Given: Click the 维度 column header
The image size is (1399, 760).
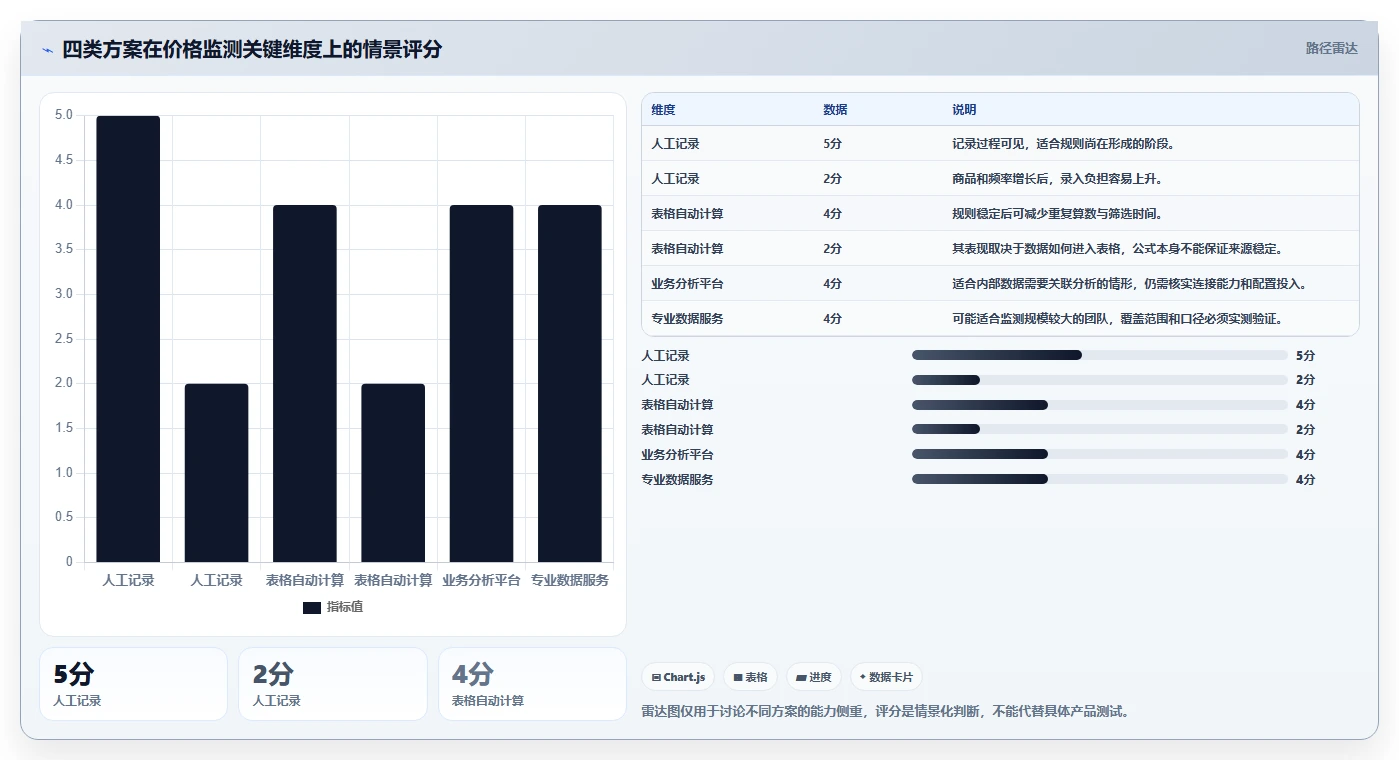Looking at the screenshot, I should pyautogui.click(x=663, y=110).
